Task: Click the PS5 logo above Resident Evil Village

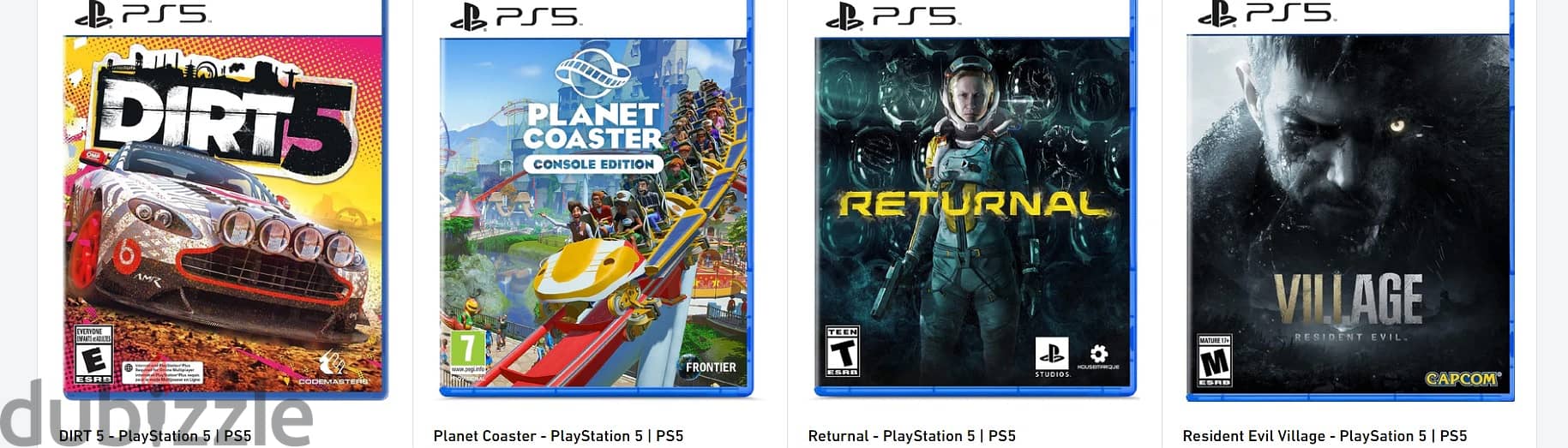Action: [1265, 12]
